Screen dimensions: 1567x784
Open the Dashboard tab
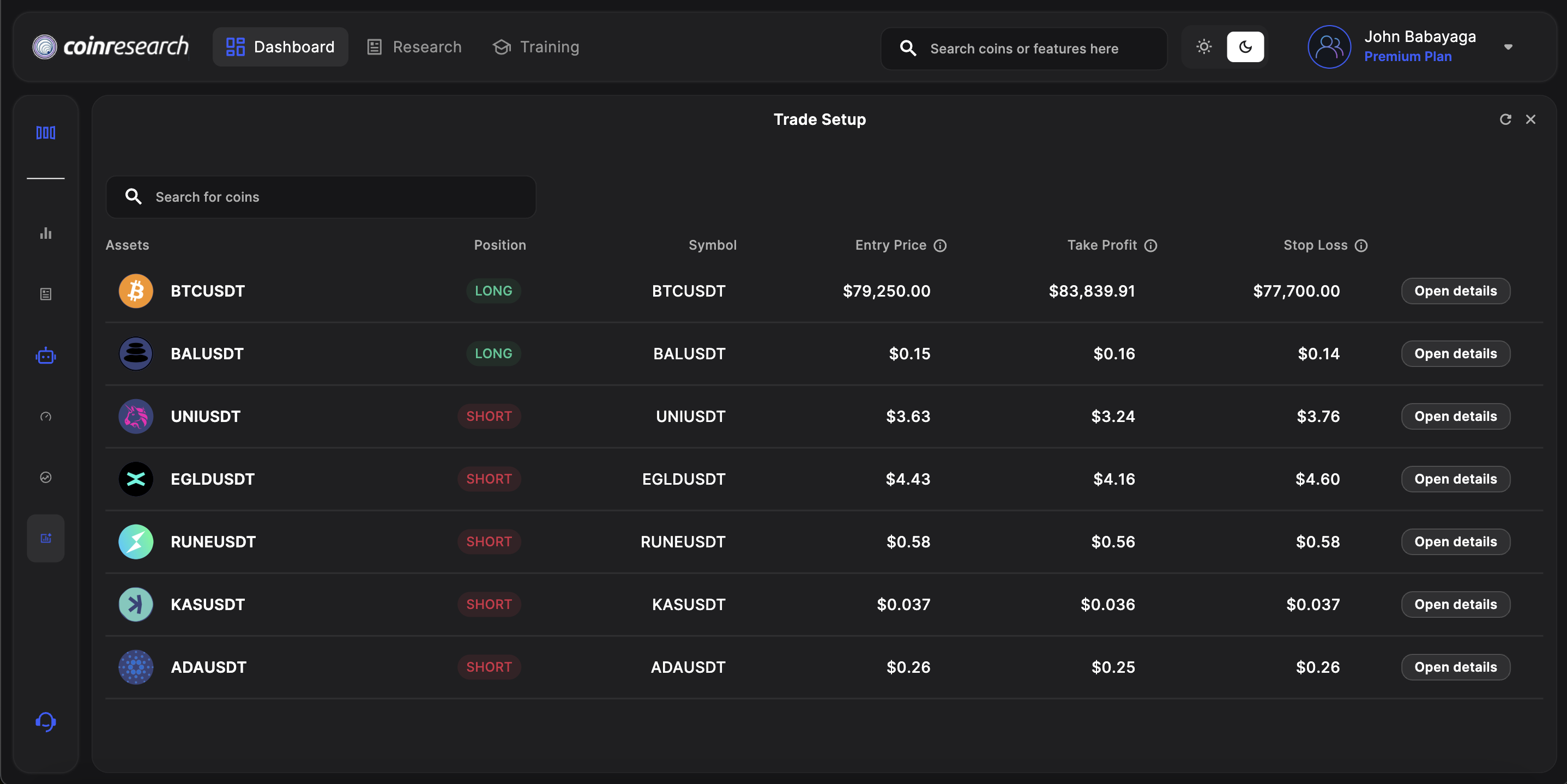coord(280,47)
